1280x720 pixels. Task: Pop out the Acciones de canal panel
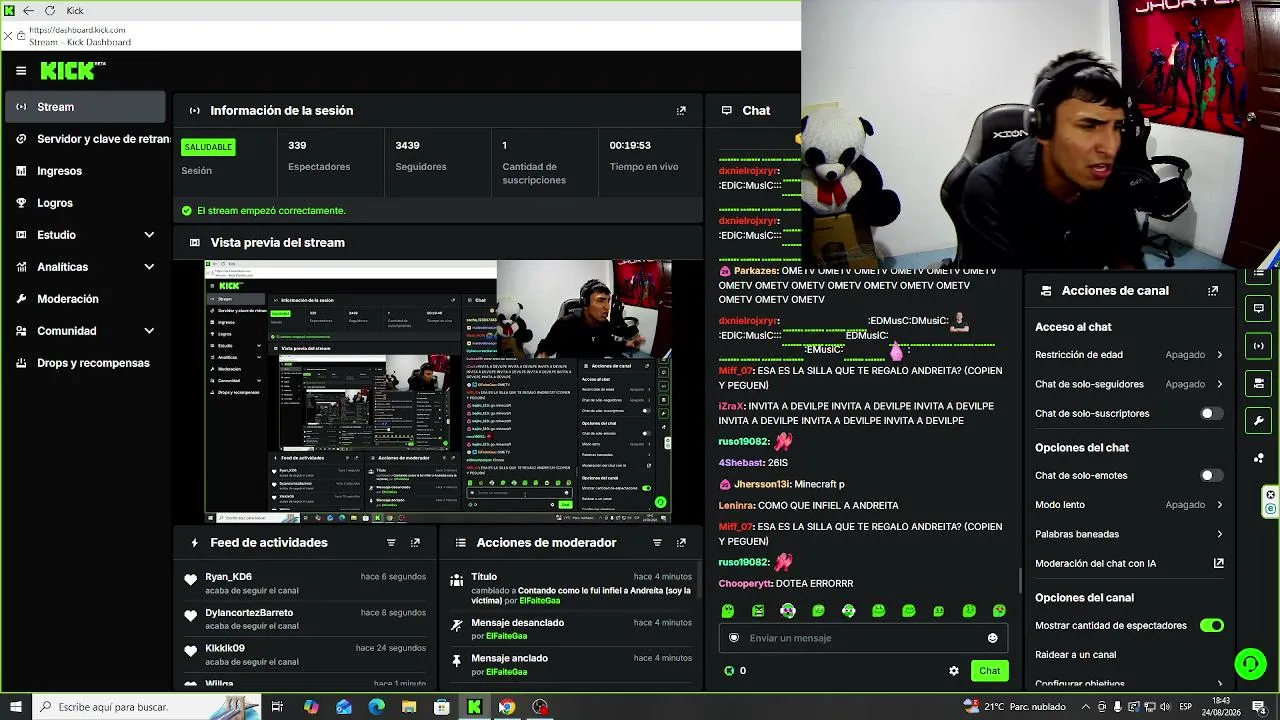[x=1213, y=291]
